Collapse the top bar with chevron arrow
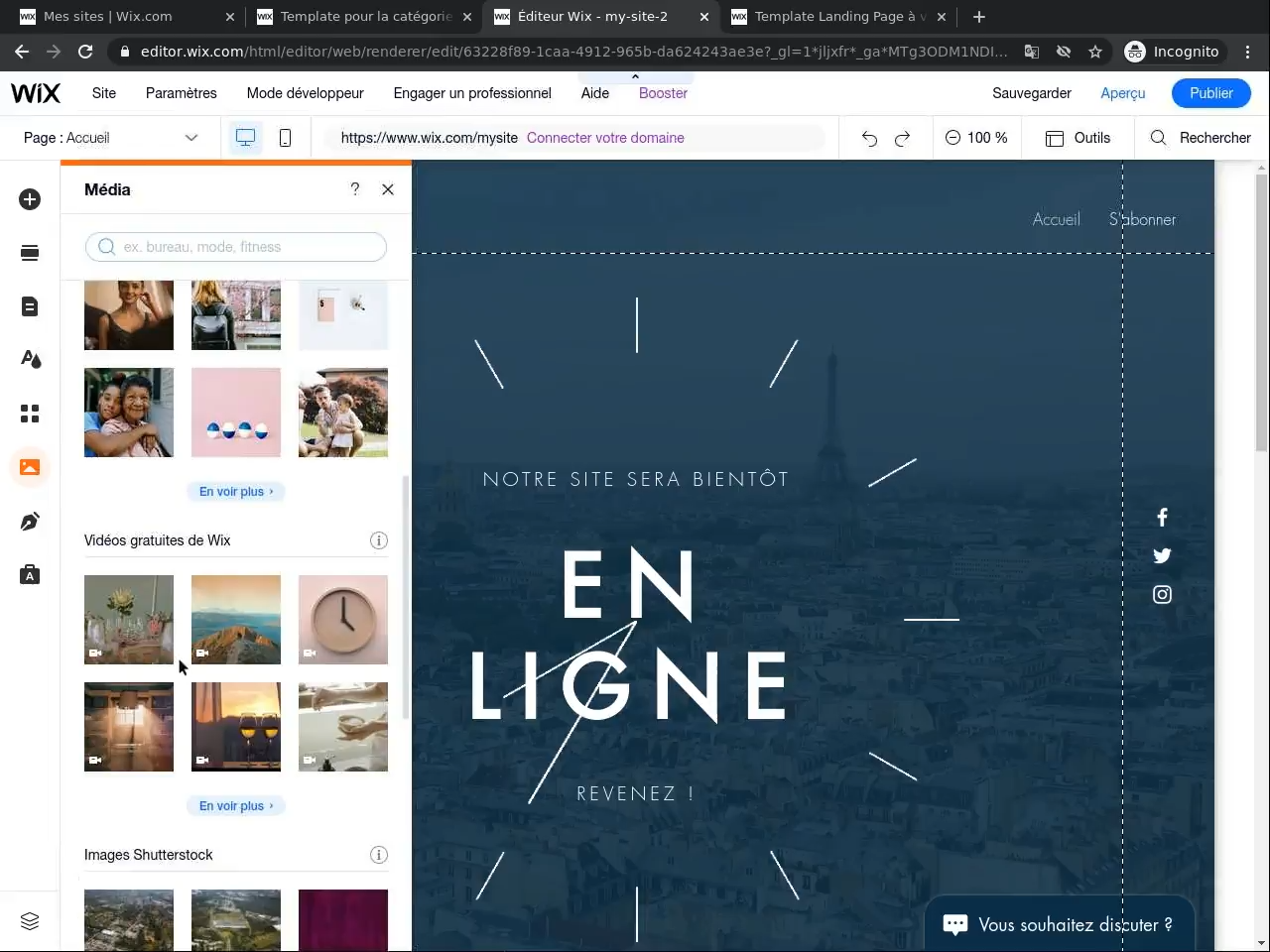The image size is (1270, 952). pyautogui.click(x=635, y=76)
